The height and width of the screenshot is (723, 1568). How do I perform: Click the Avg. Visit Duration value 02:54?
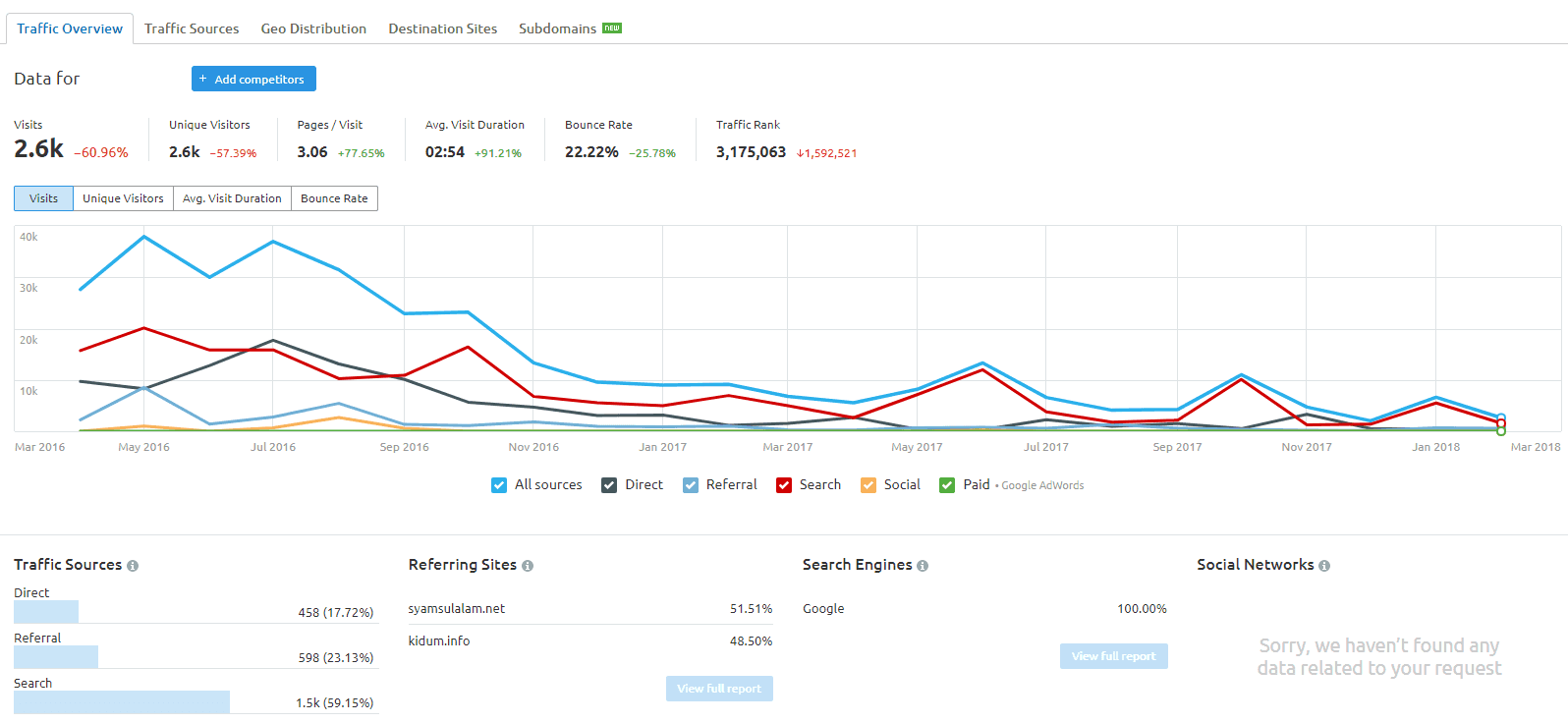[445, 152]
